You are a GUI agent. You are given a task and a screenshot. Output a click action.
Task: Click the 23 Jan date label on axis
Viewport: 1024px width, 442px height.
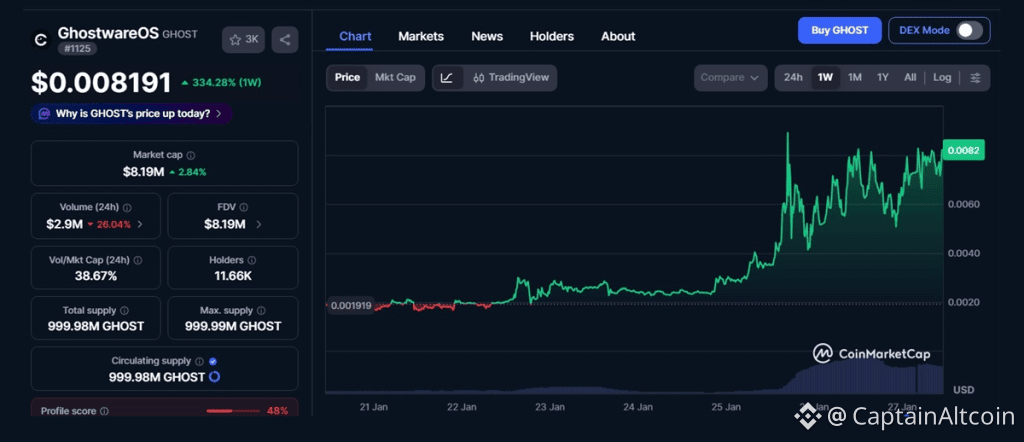(x=549, y=407)
